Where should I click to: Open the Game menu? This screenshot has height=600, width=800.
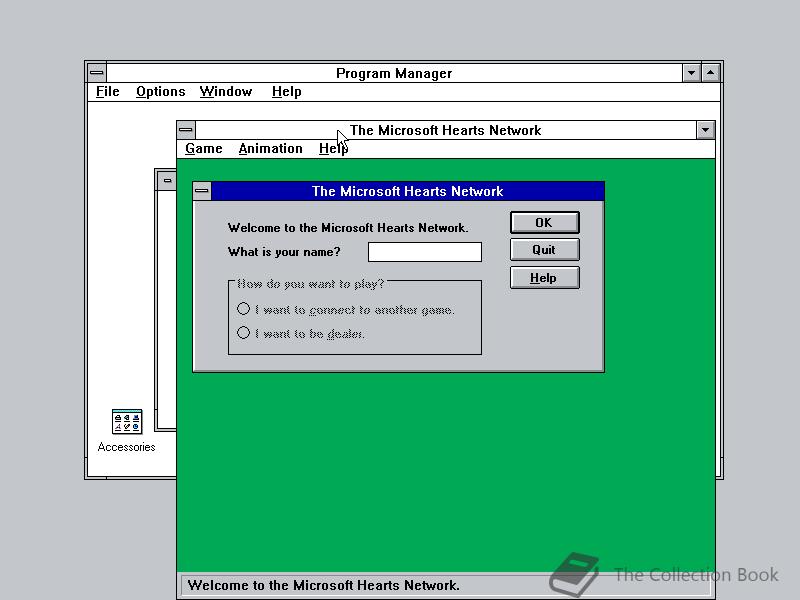[x=203, y=148]
